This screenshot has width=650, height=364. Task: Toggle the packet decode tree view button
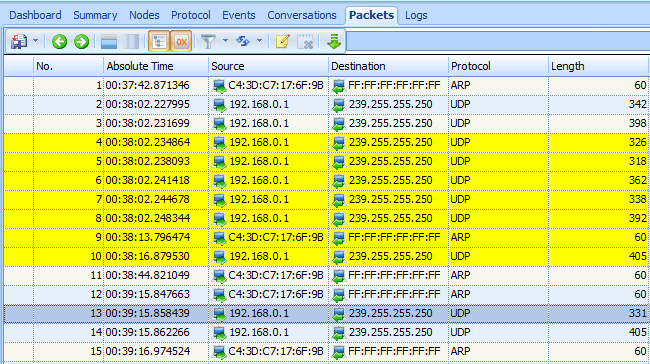pos(159,41)
